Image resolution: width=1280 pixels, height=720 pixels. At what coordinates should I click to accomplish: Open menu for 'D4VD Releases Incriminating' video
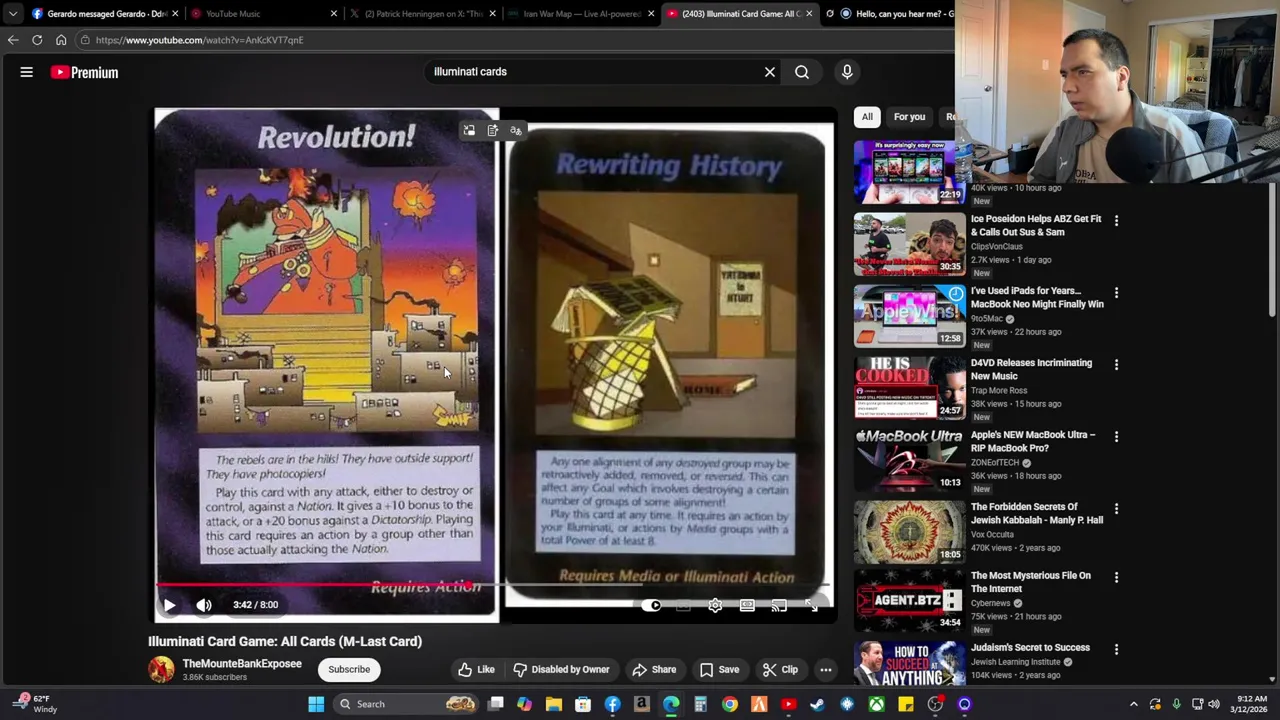click(1116, 364)
